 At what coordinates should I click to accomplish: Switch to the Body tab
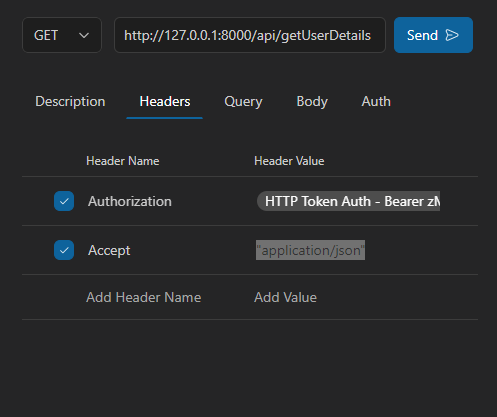[312, 101]
